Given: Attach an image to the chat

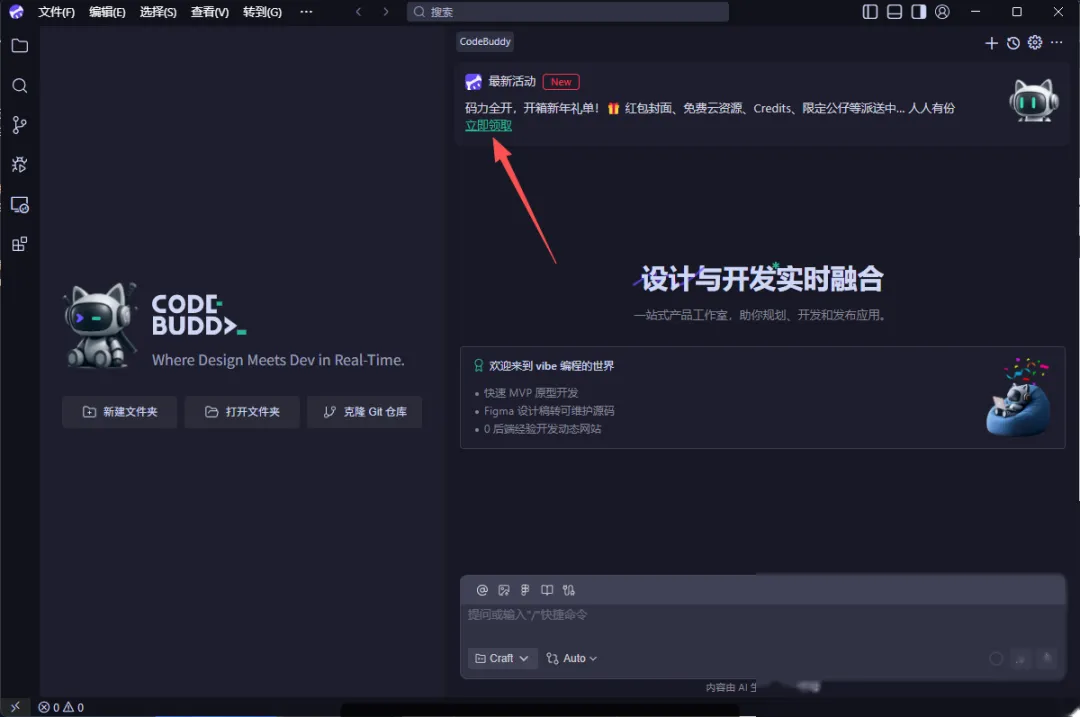Looking at the screenshot, I should [504, 590].
